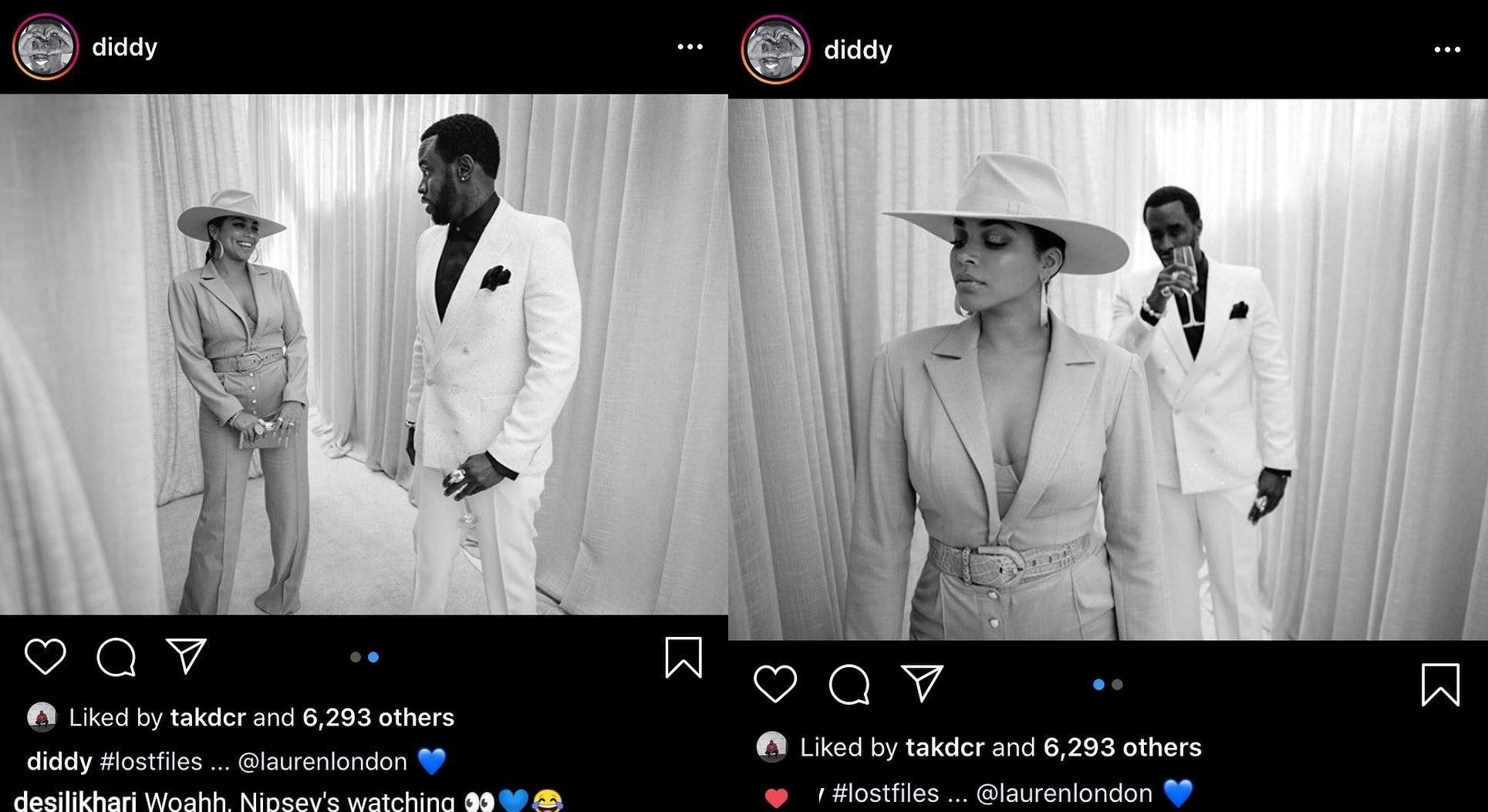Open diddy's story avatar on right post
Screen dimensions: 1488x812
(775, 49)
